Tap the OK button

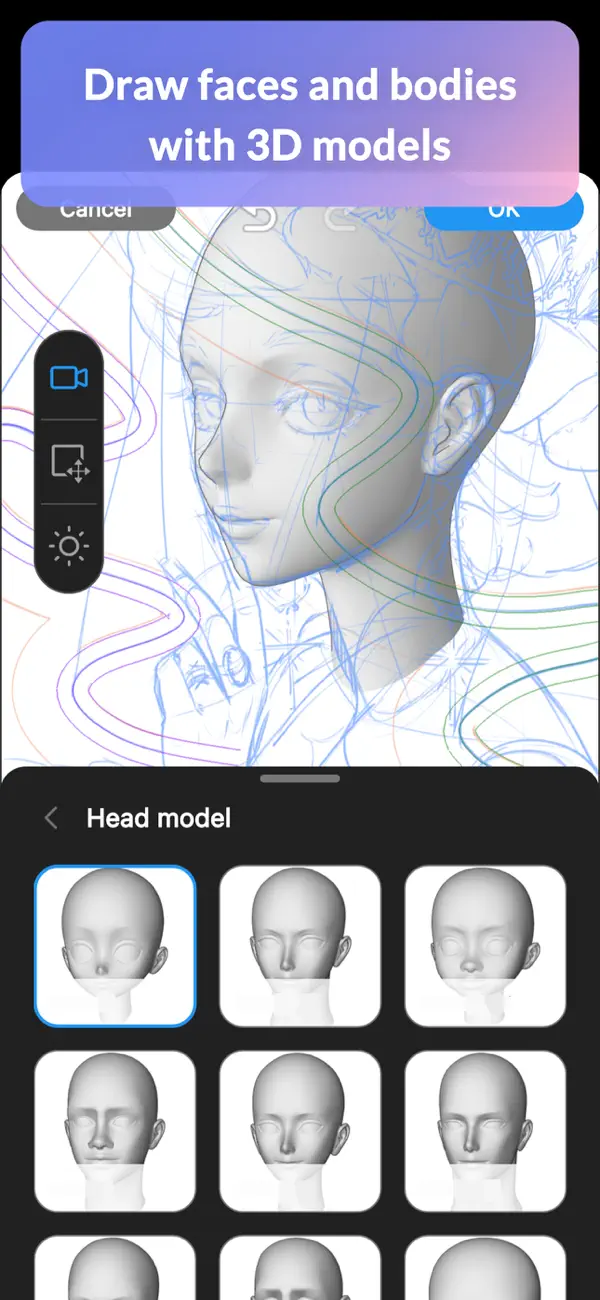pos(503,208)
